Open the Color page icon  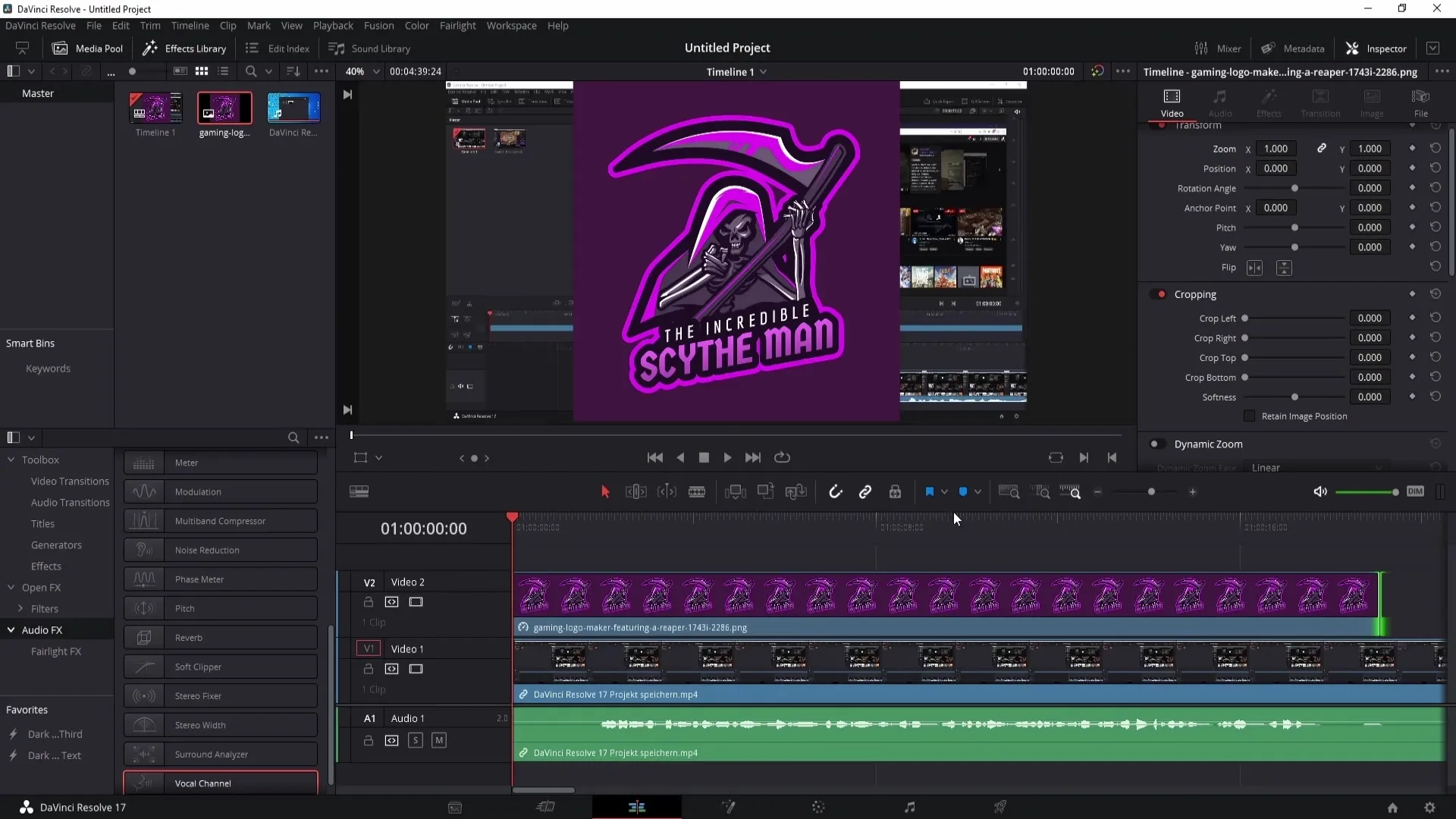click(x=818, y=807)
